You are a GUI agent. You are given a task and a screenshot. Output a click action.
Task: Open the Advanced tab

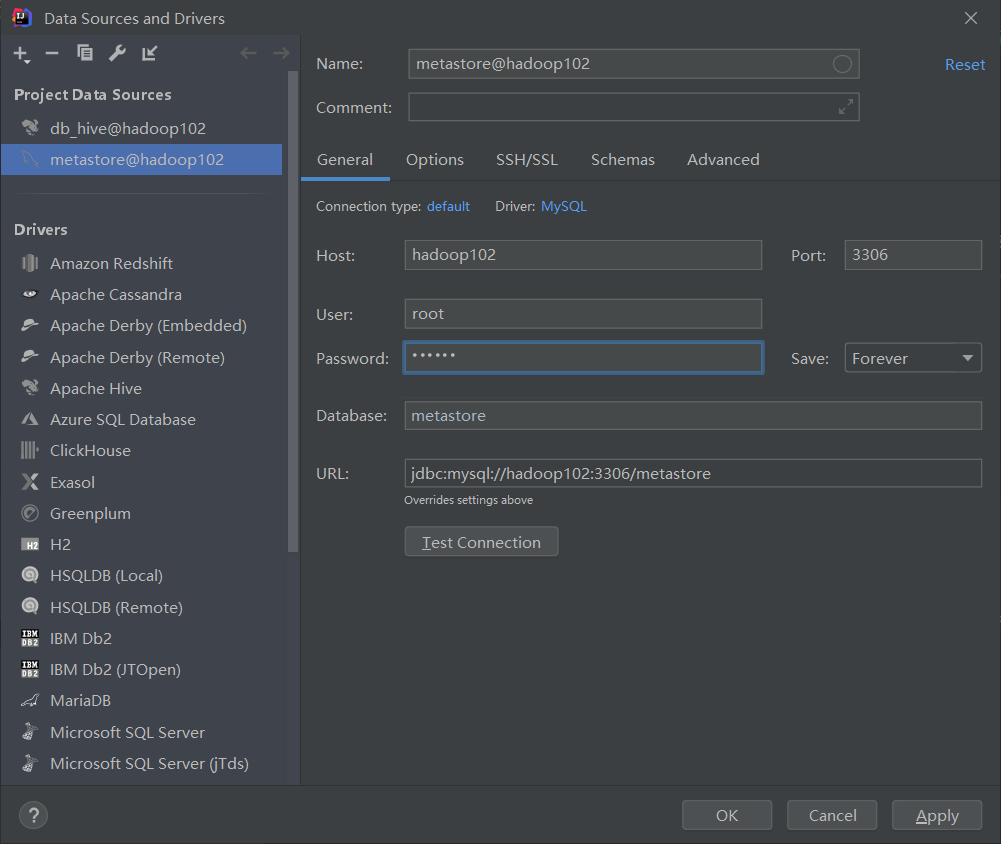coord(723,160)
